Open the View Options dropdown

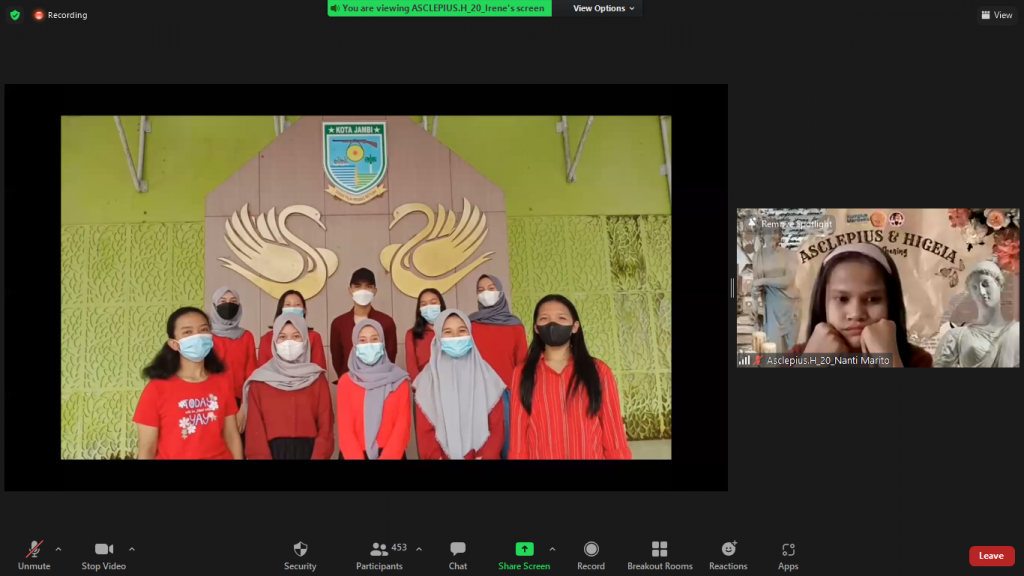pyautogui.click(x=603, y=8)
